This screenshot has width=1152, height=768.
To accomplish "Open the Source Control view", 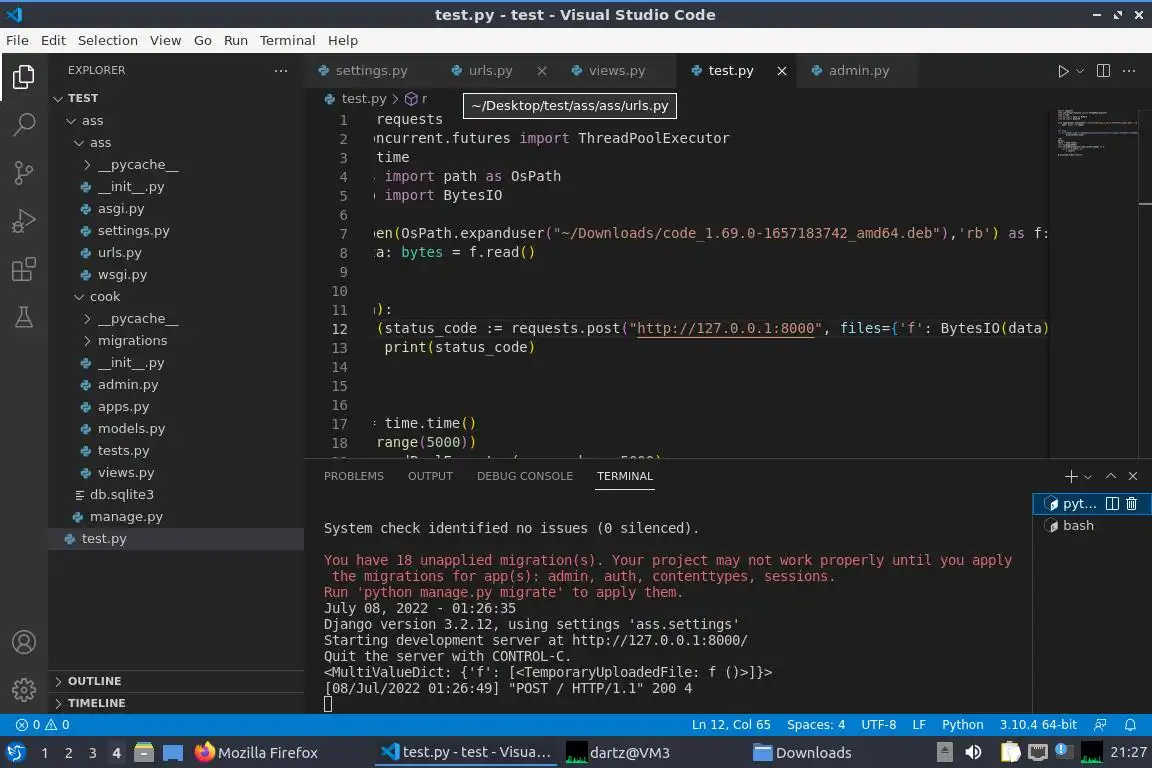I will click(24, 173).
